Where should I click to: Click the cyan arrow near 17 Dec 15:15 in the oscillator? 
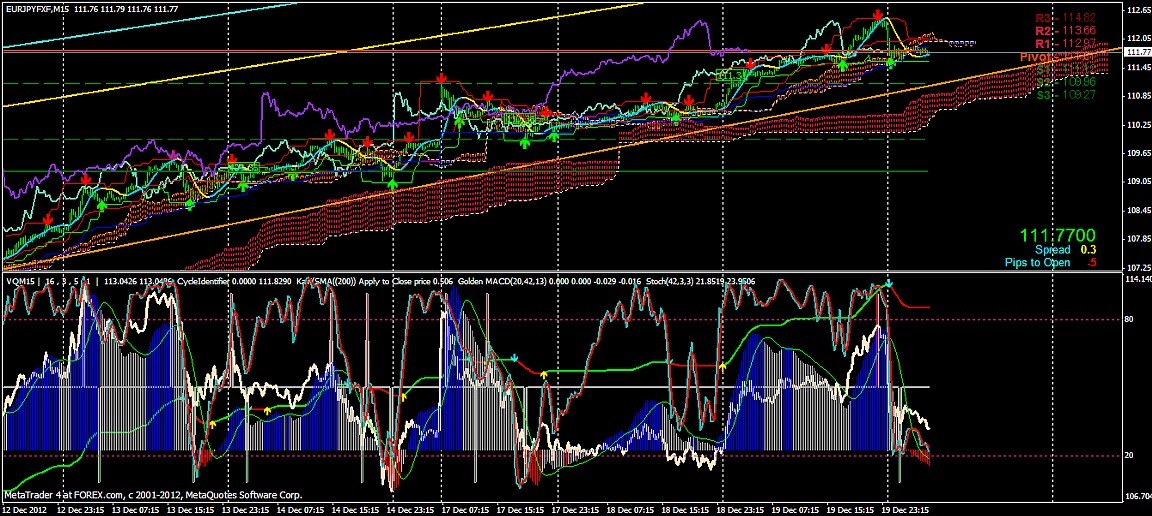tap(515, 359)
